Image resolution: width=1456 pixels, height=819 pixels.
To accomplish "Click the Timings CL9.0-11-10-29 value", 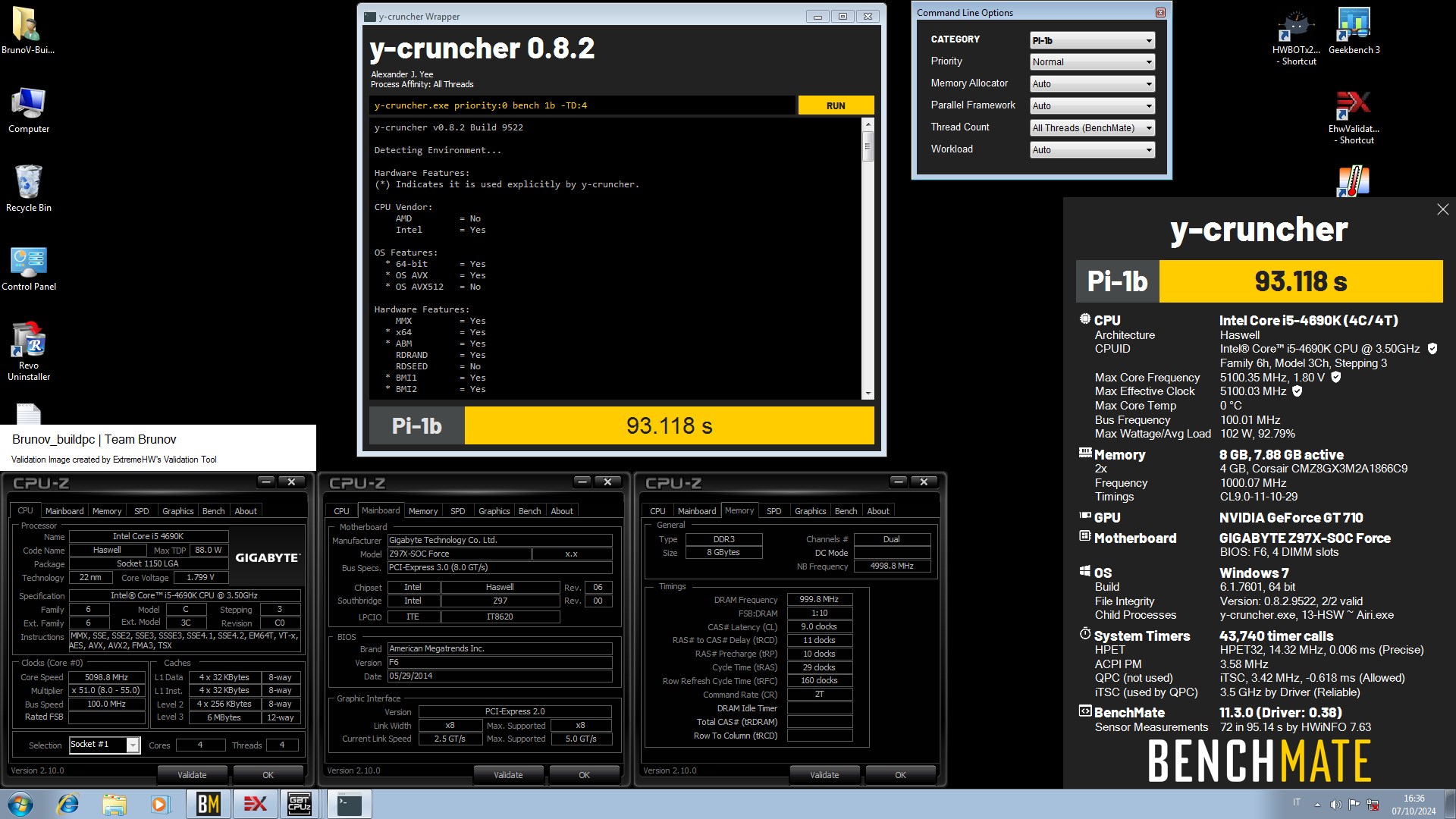I will [x=1259, y=497].
